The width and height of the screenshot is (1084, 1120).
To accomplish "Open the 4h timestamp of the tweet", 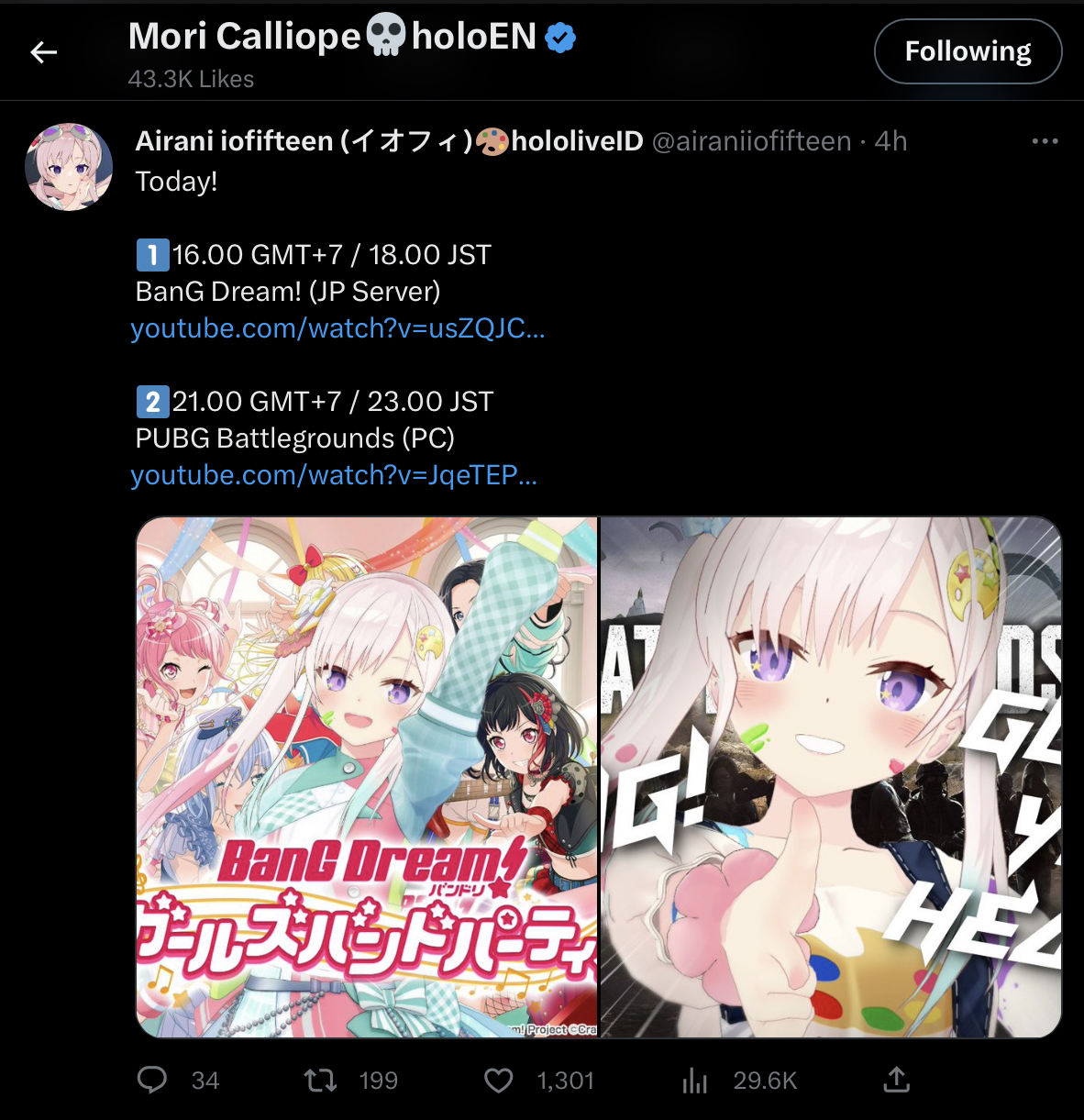I will tap(890, 141).
